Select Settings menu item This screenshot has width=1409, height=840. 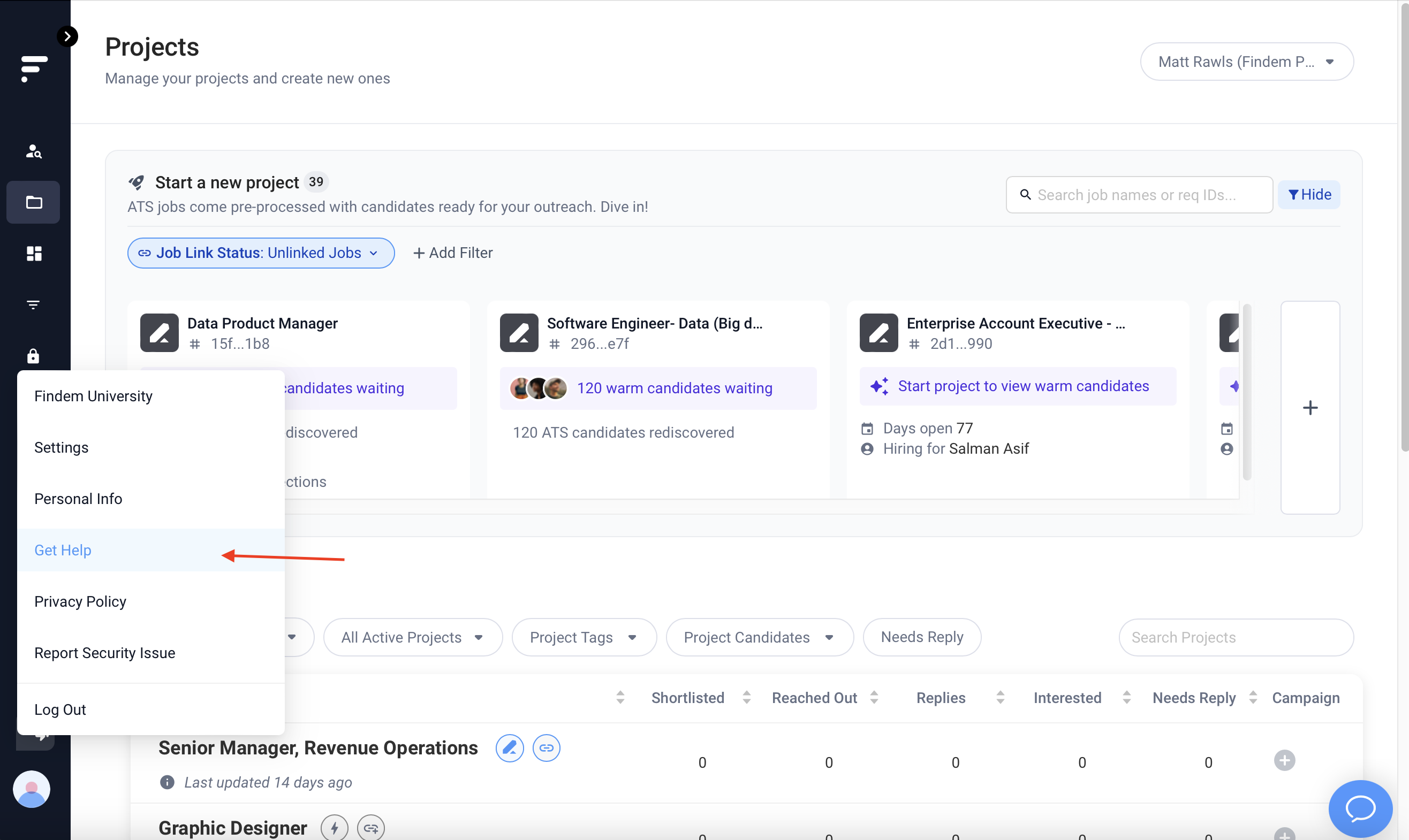(x=150, y=447)
